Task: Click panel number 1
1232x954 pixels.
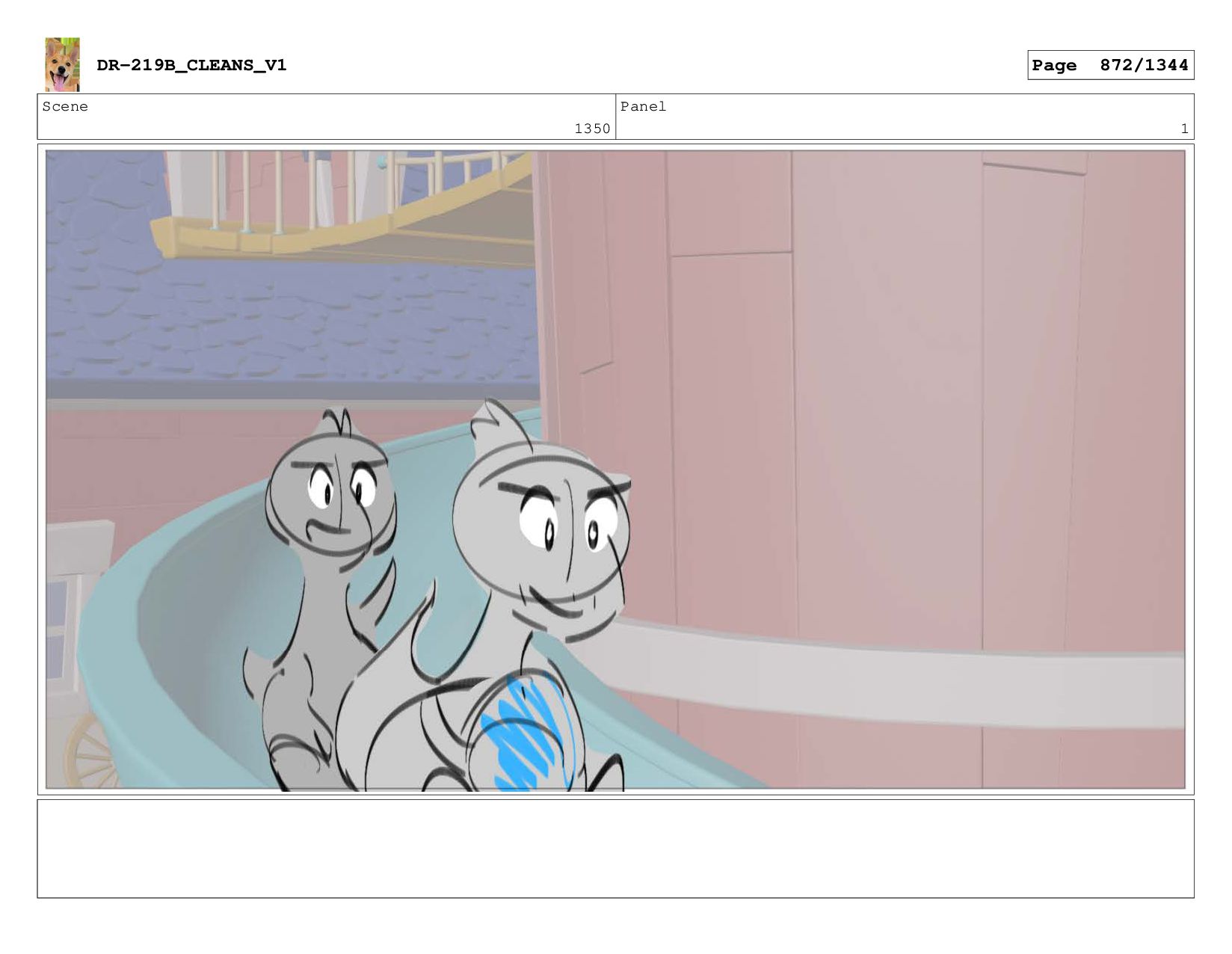Action: tap(1184, 129)
